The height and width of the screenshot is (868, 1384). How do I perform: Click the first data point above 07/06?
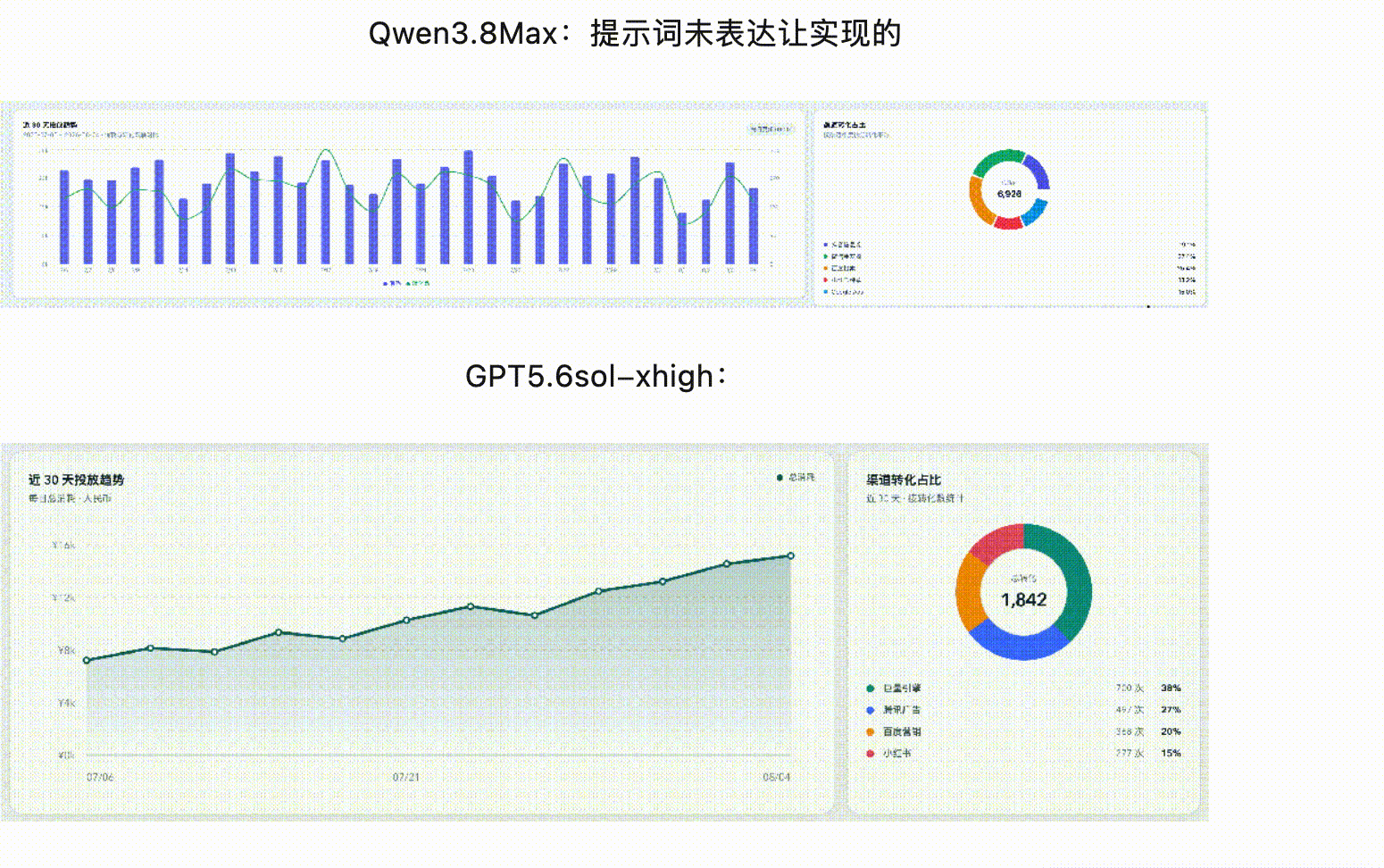pos(87,661)
